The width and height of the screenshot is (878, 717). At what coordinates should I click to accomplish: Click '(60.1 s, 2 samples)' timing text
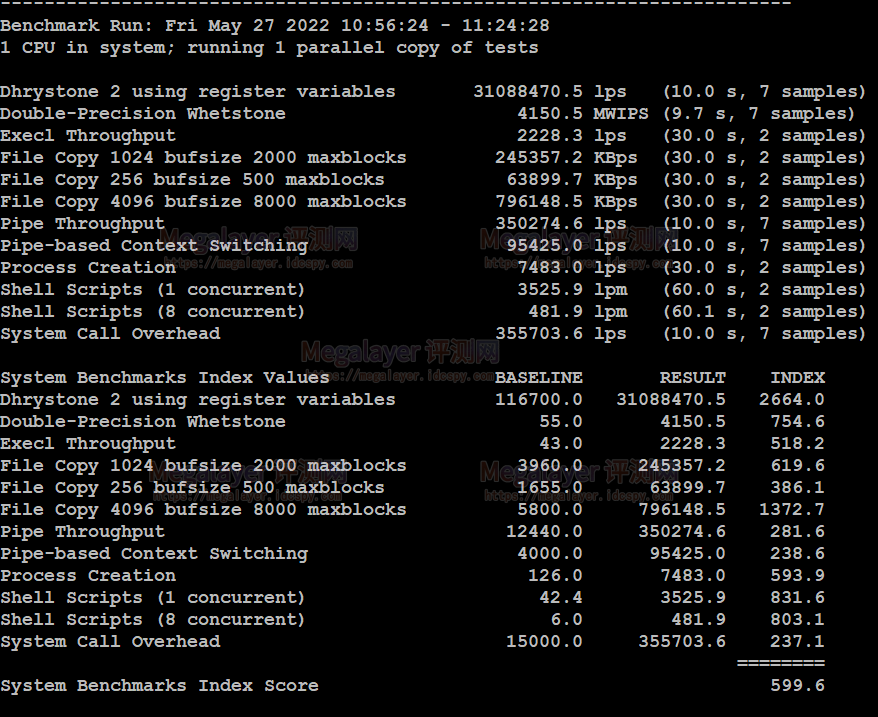tap(764, 312)
